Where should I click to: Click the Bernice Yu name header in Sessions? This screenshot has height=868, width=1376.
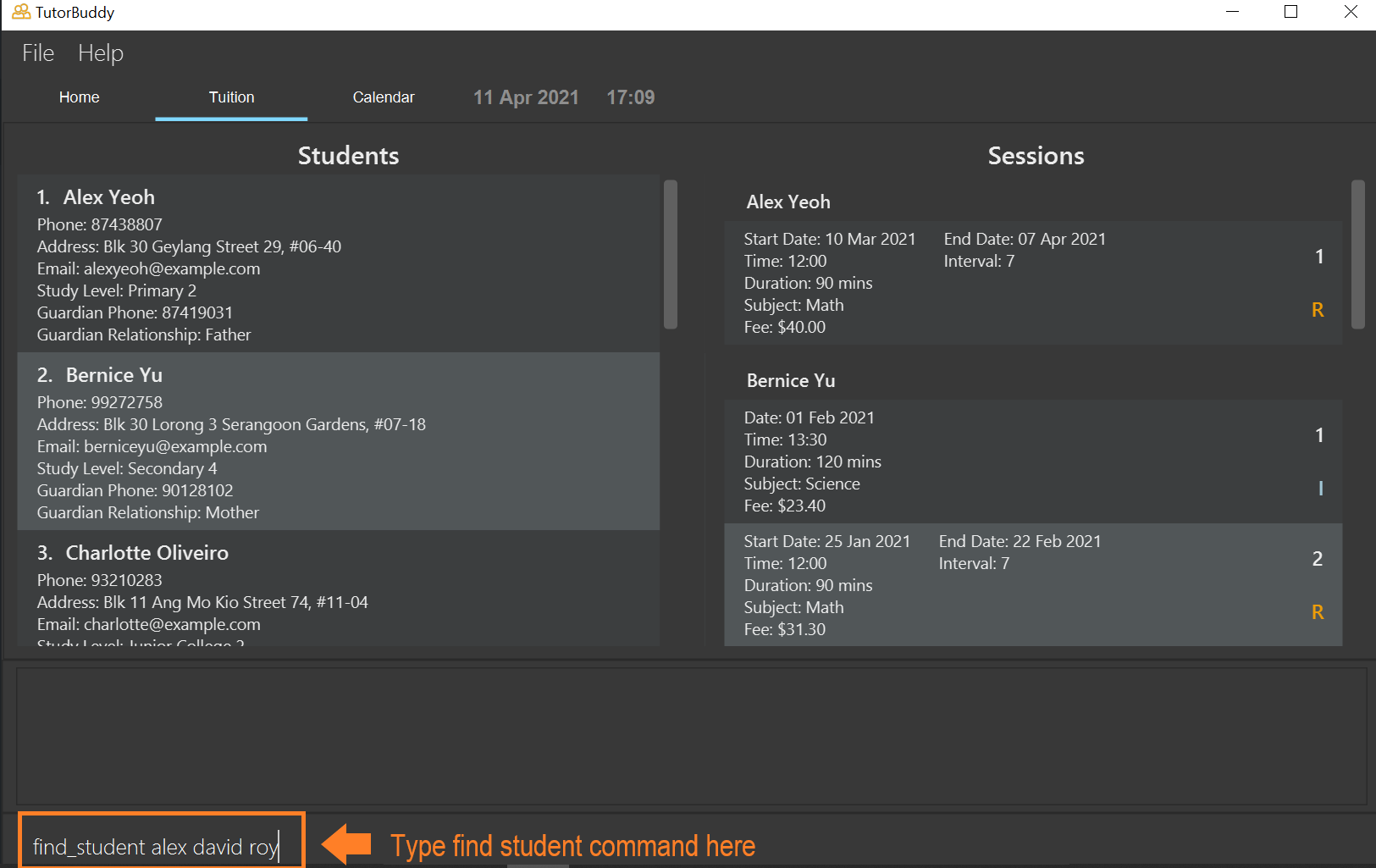(x=791, y=381)
